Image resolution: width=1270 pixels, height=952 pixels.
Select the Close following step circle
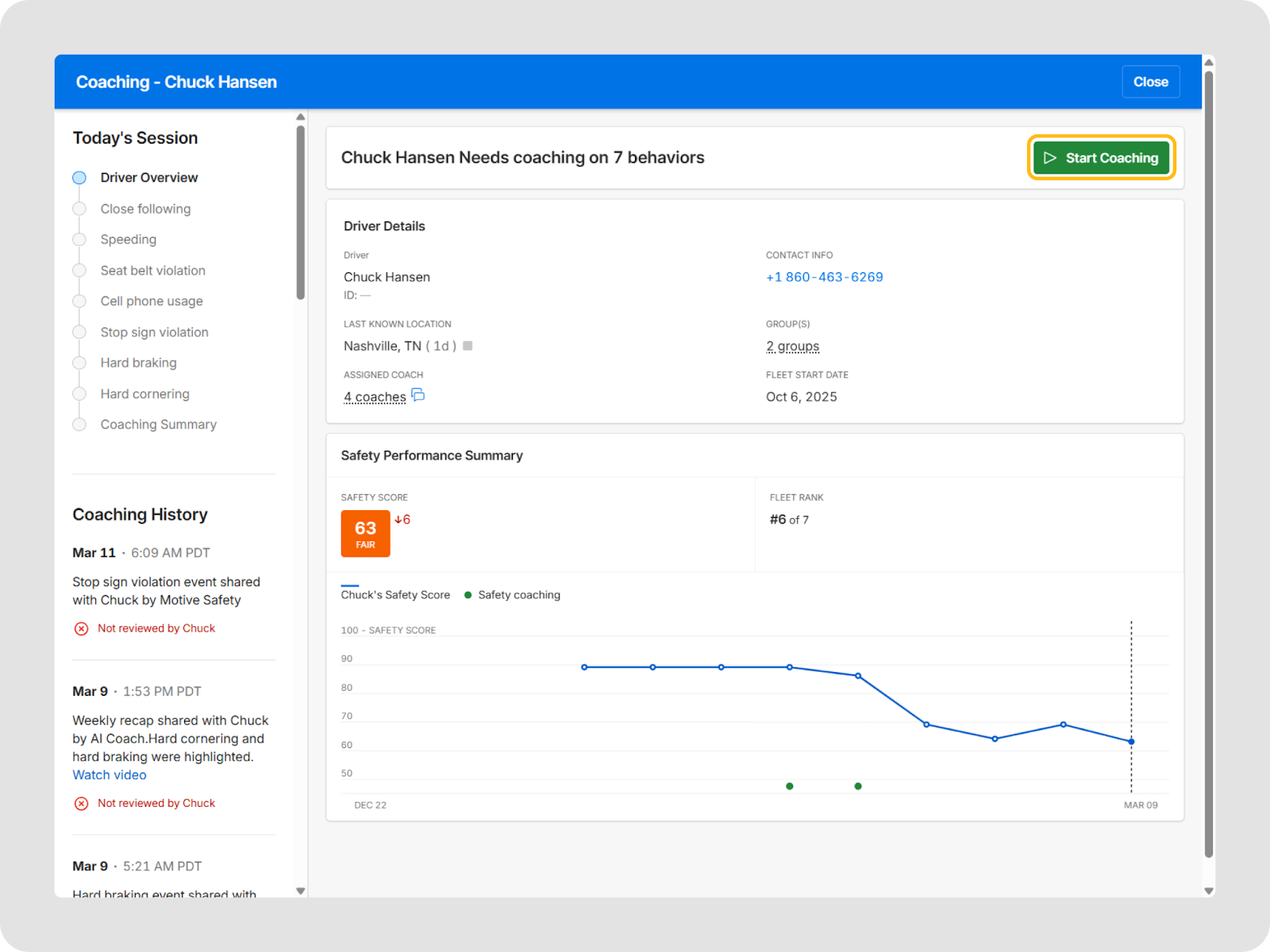pos(79,209)
